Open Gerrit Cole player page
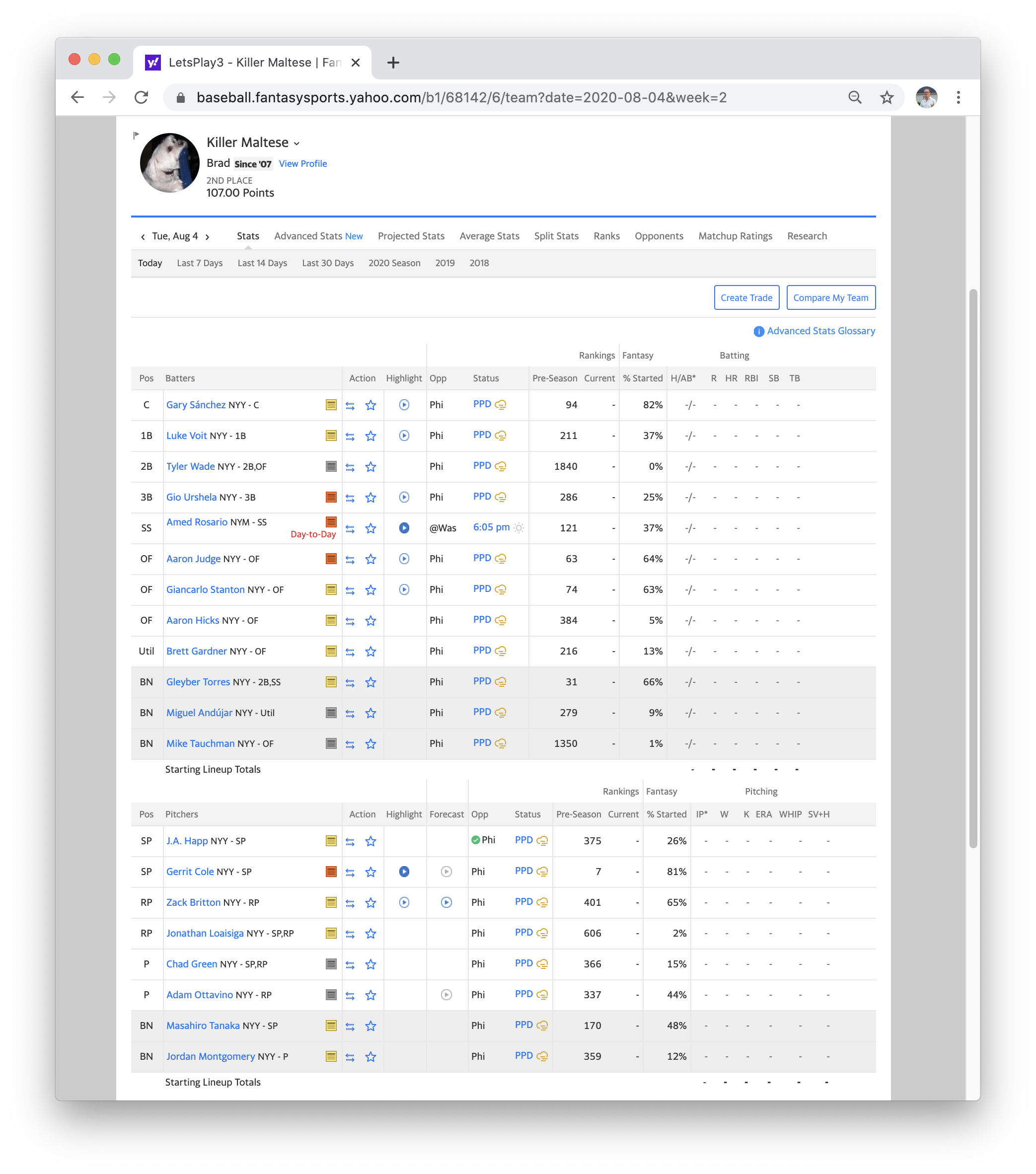Image resolution: width=1036 pixels, height=1174 pixels. [190, 871]
